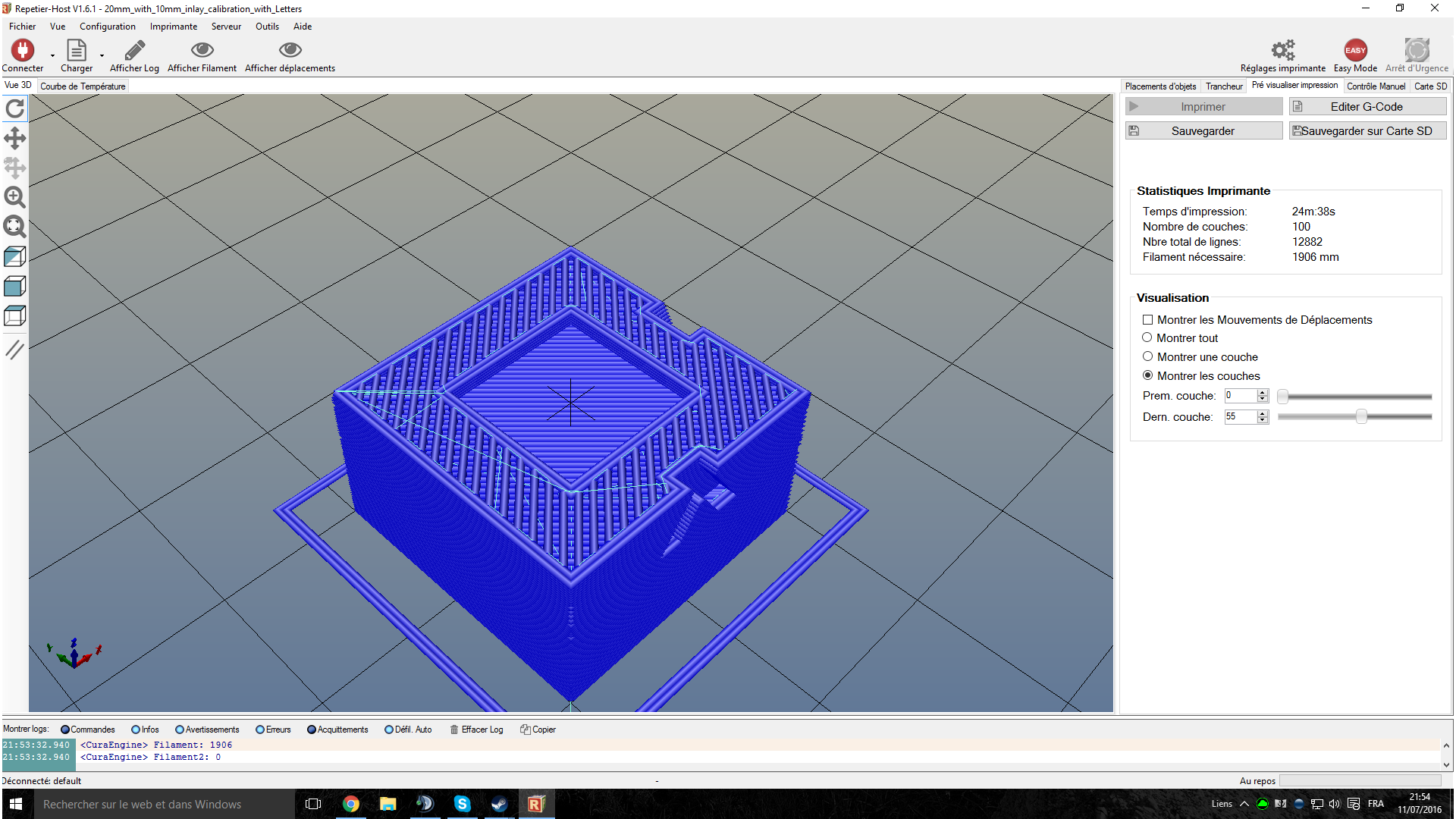Increase Dern. couche value with stepper

pos(1263,413)
